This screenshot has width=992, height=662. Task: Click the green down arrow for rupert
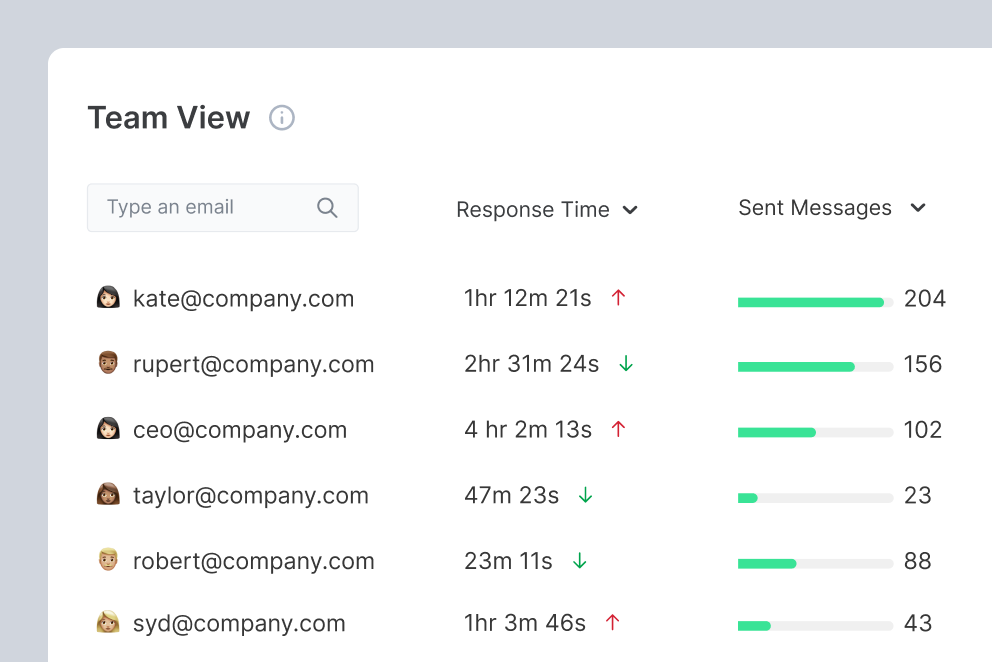(626, 363)
